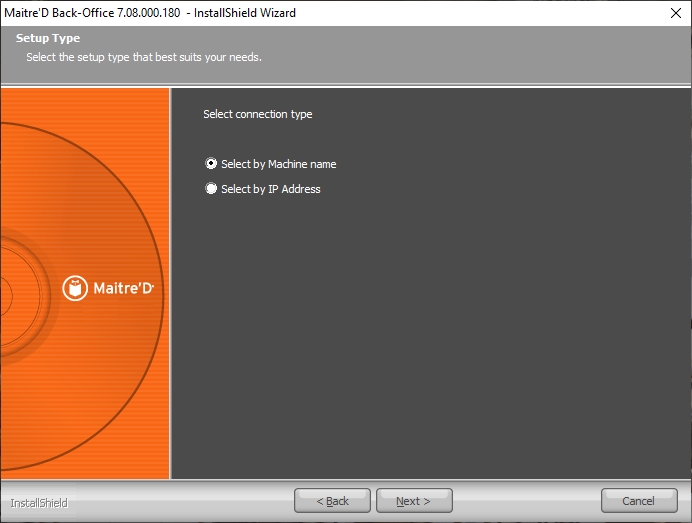
Task: Click the Maitre'D logo icon on the disc
Action: pyautogui.click(x=75, y=288)
